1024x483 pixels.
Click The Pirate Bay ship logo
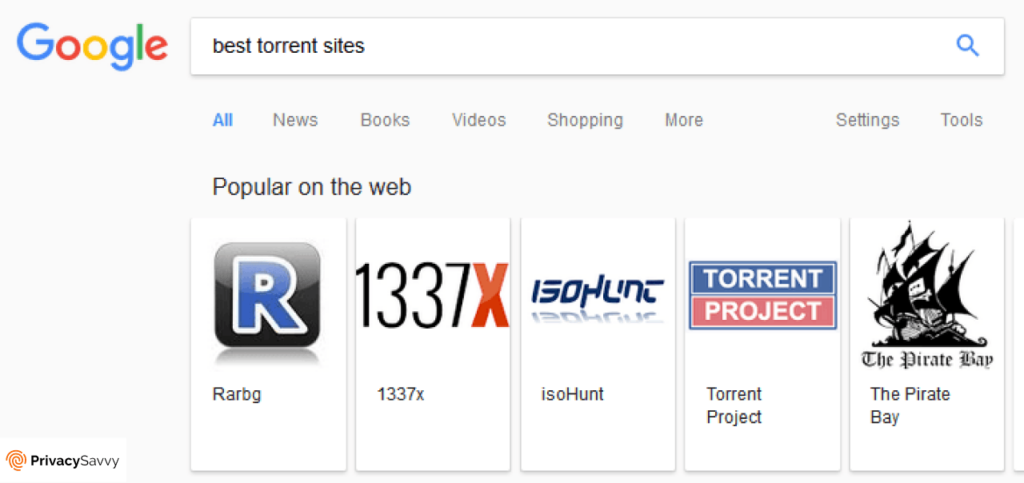[927, 295]
